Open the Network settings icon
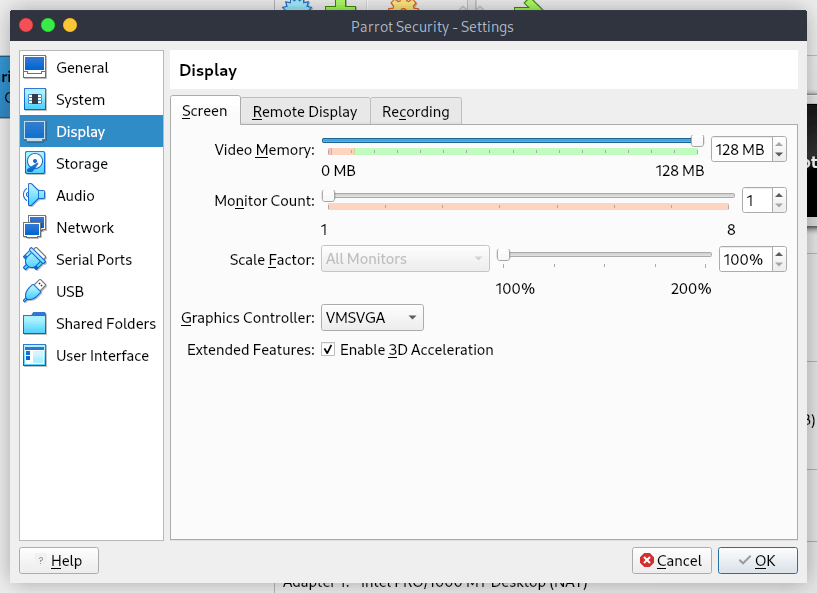 point(35,228)
